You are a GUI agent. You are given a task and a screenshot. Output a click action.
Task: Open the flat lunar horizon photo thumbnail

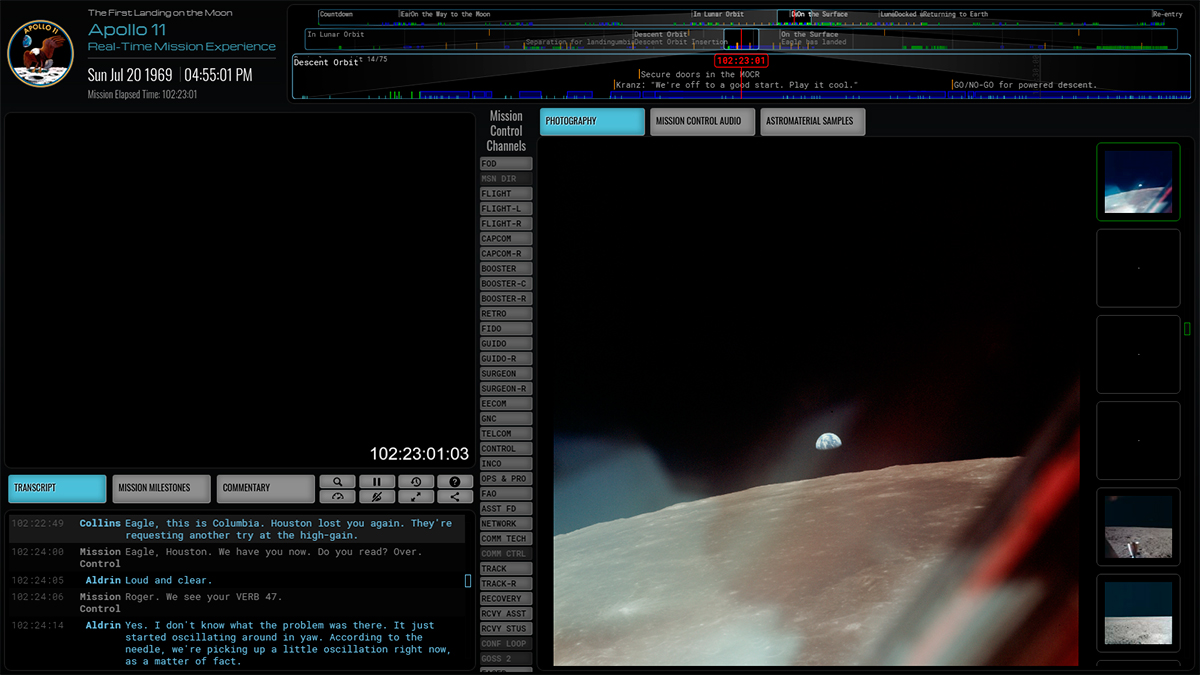coord(1138,613)
